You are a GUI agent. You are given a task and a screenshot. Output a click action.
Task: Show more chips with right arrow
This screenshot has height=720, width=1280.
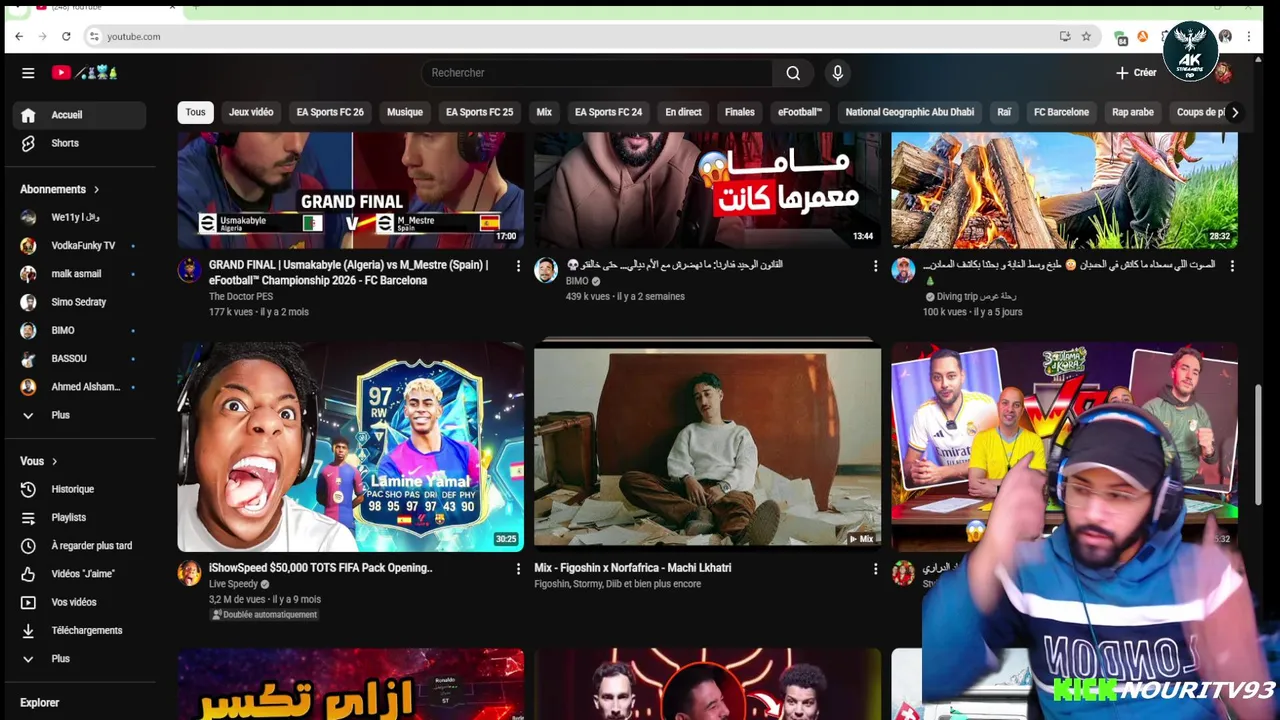click(x=1235, y=112)
